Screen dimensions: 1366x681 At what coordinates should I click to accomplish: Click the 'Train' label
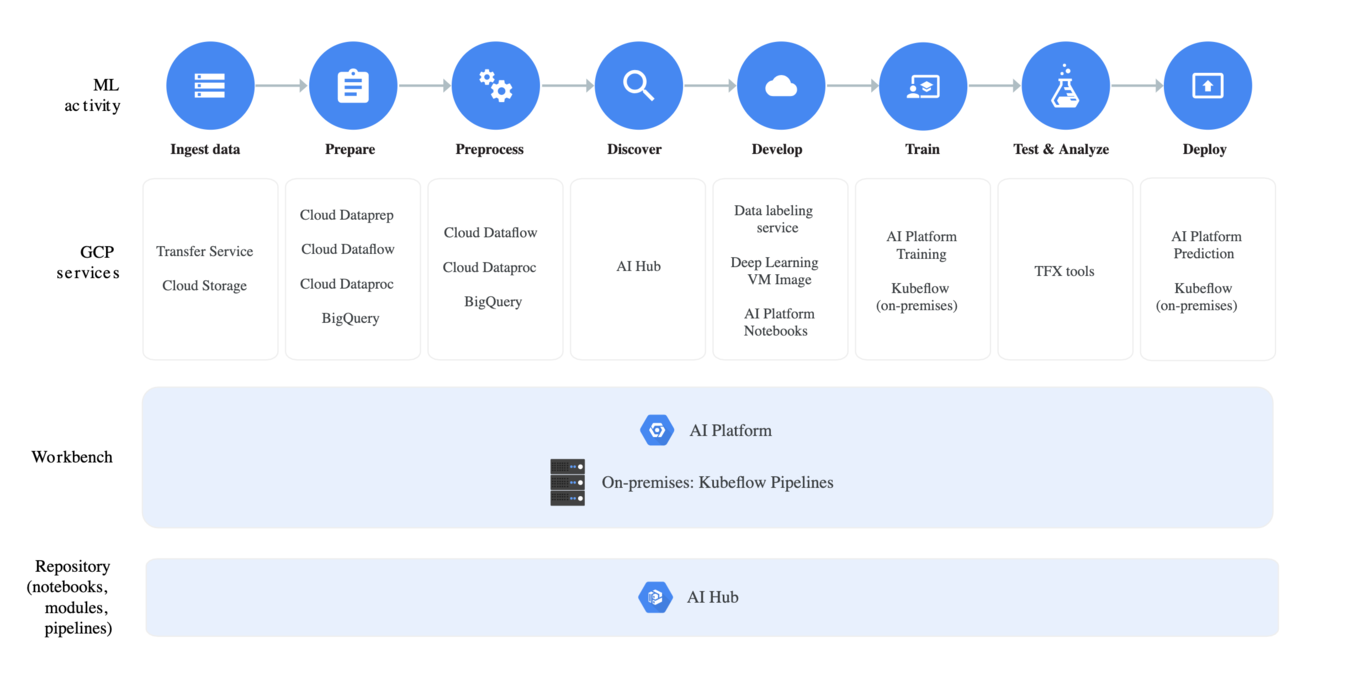pos(923,149)
